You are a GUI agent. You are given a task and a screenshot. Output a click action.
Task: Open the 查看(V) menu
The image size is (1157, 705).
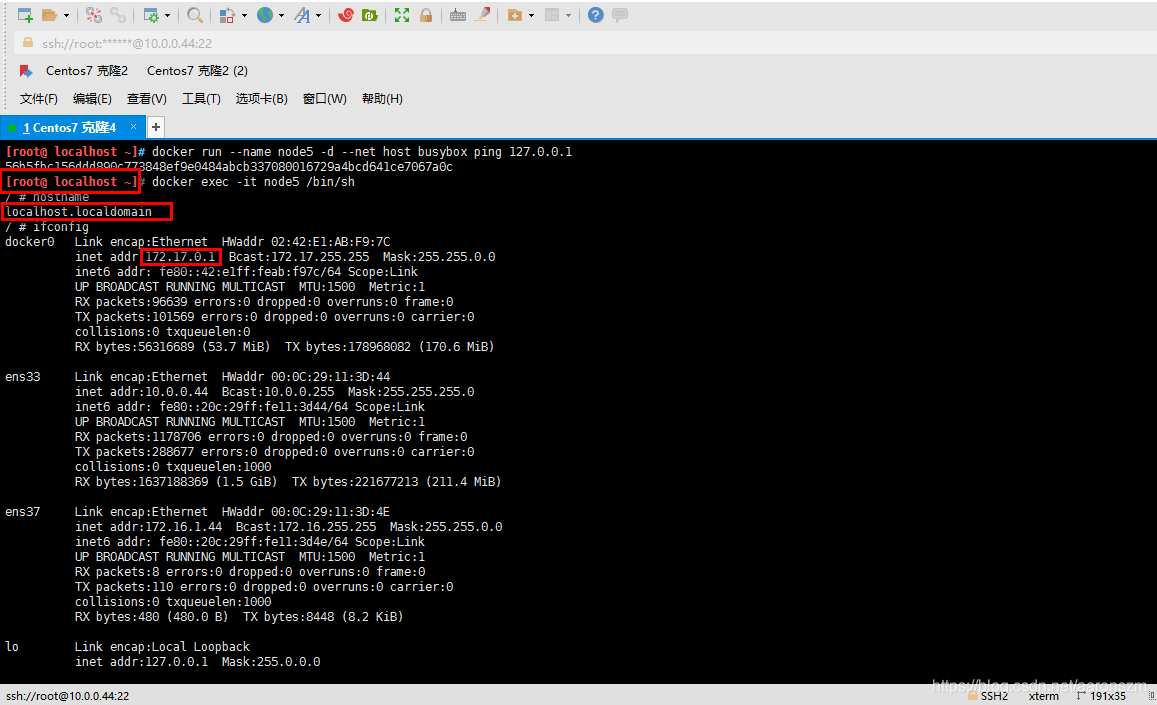(x=147, y=99)
